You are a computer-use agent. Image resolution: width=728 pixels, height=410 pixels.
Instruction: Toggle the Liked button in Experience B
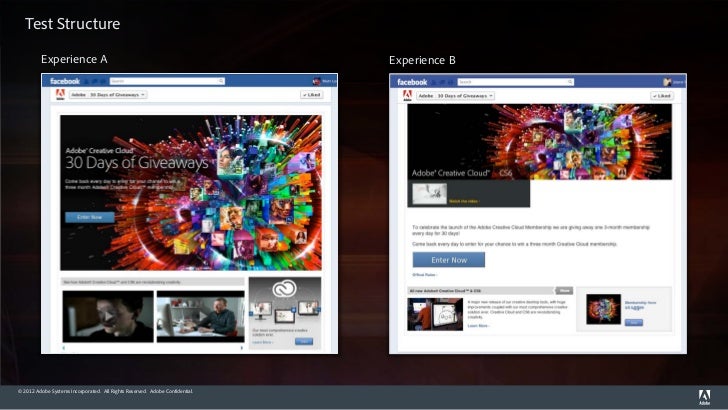click(662, 96)
